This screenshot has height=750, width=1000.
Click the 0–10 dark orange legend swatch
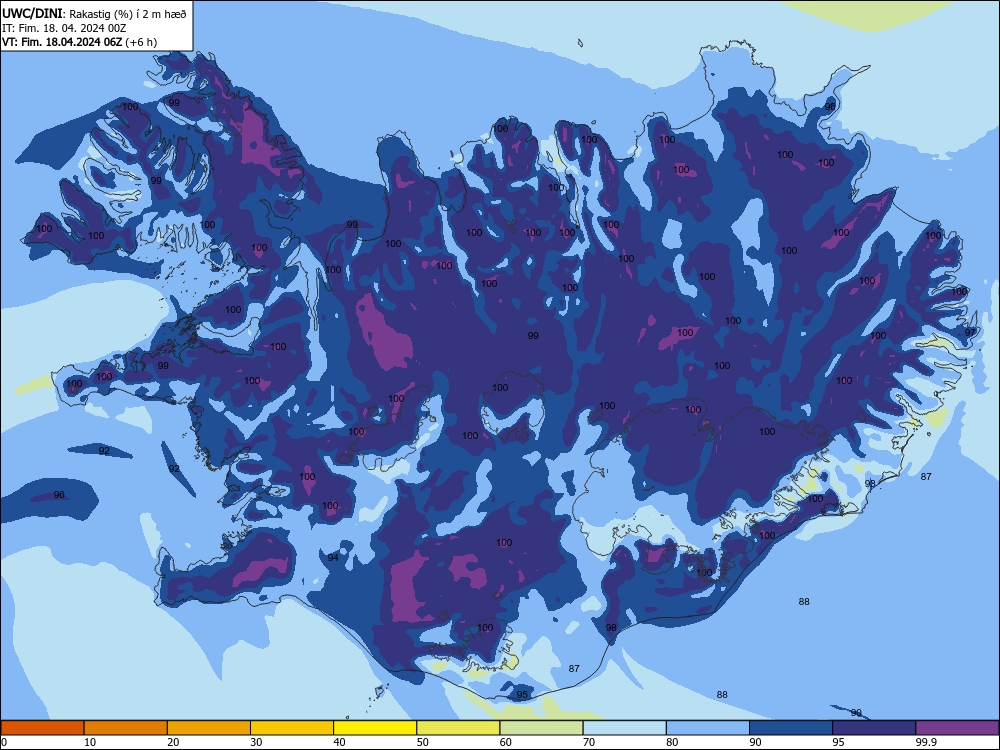42,728
